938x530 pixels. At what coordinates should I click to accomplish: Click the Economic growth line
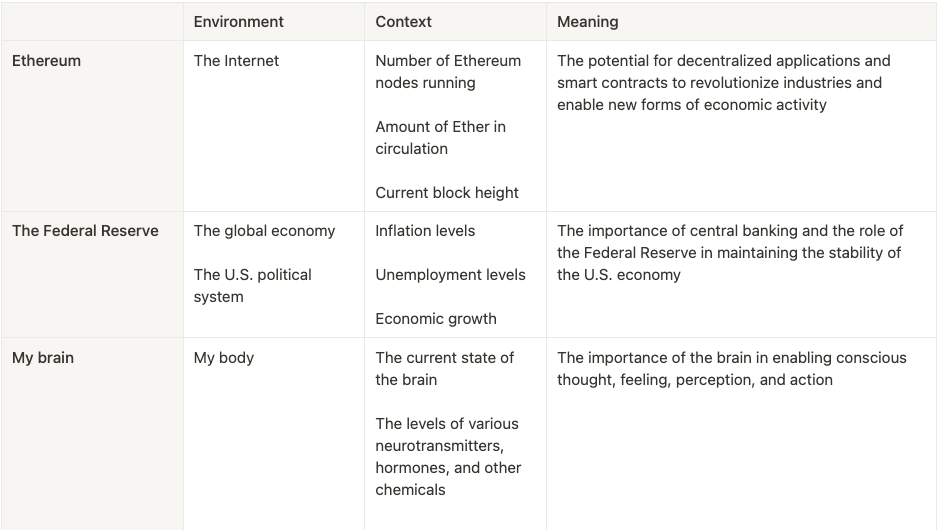[x=435, y=318]
